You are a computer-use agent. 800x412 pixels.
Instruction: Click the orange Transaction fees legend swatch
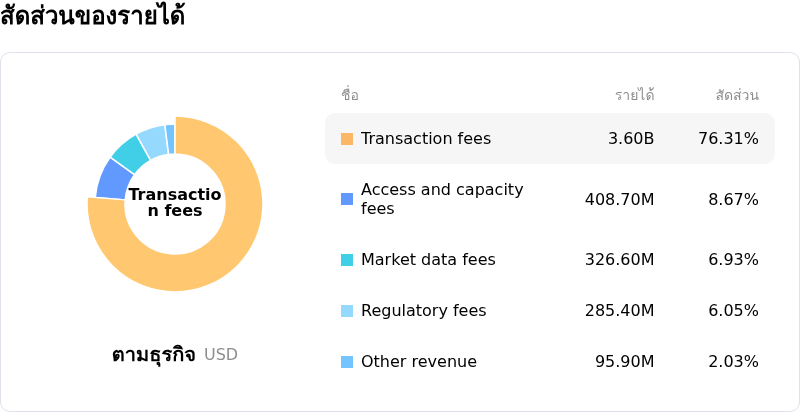[347, 139]
